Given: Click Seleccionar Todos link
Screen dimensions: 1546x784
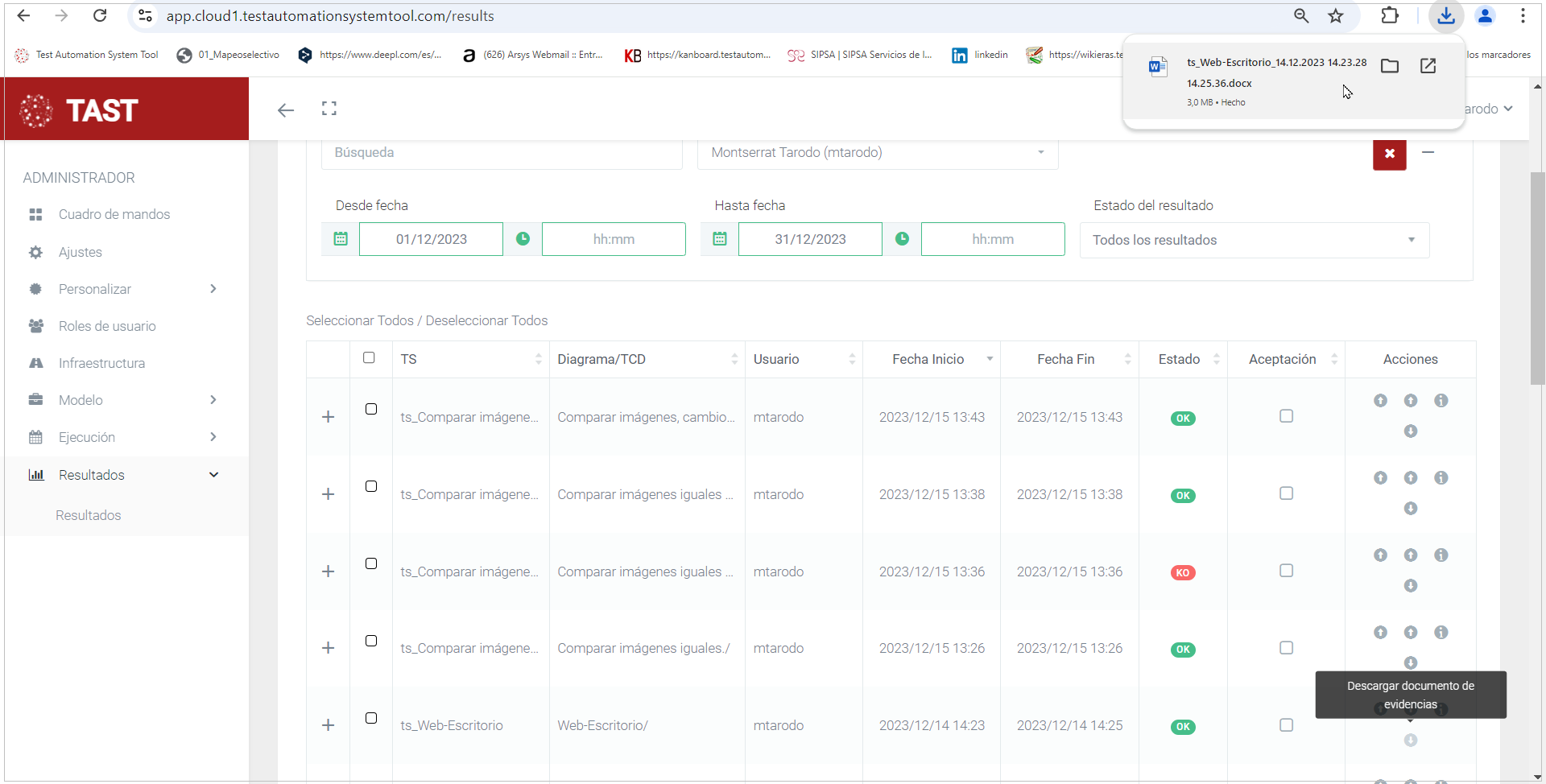Looking at the screenshot, I should point(359,320).
